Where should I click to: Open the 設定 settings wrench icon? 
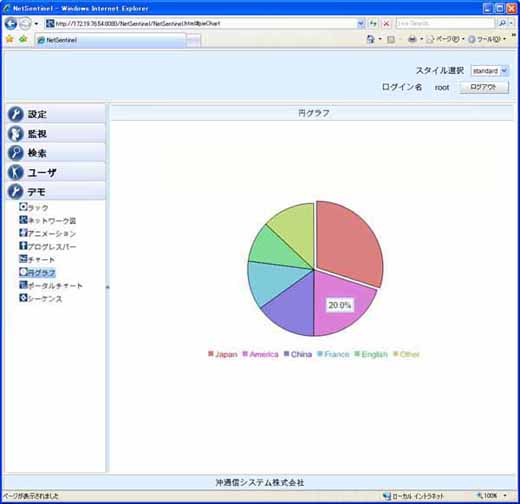(x=15, y=114)
